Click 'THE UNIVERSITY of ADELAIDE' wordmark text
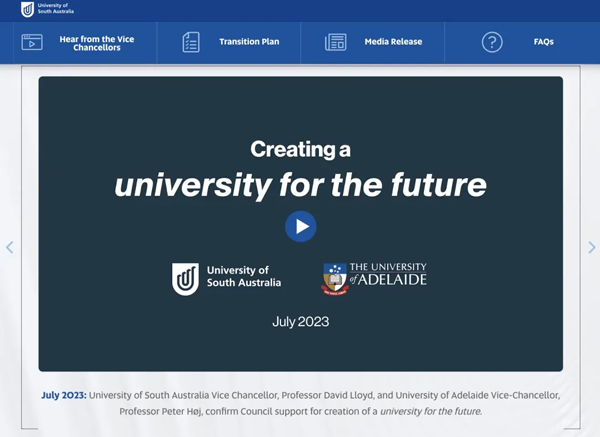600x437 pixels. [388, 275]
